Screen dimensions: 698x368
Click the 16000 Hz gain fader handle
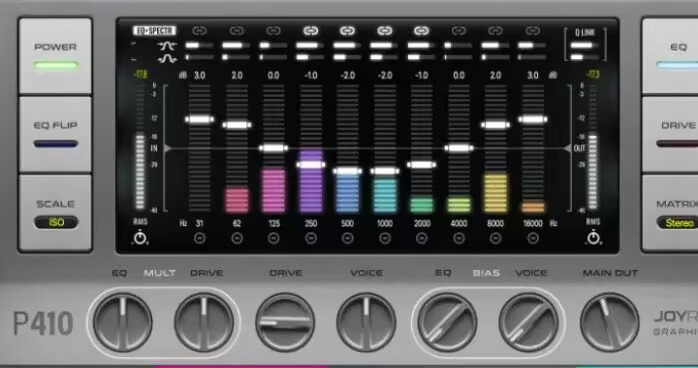pos(533,119)
